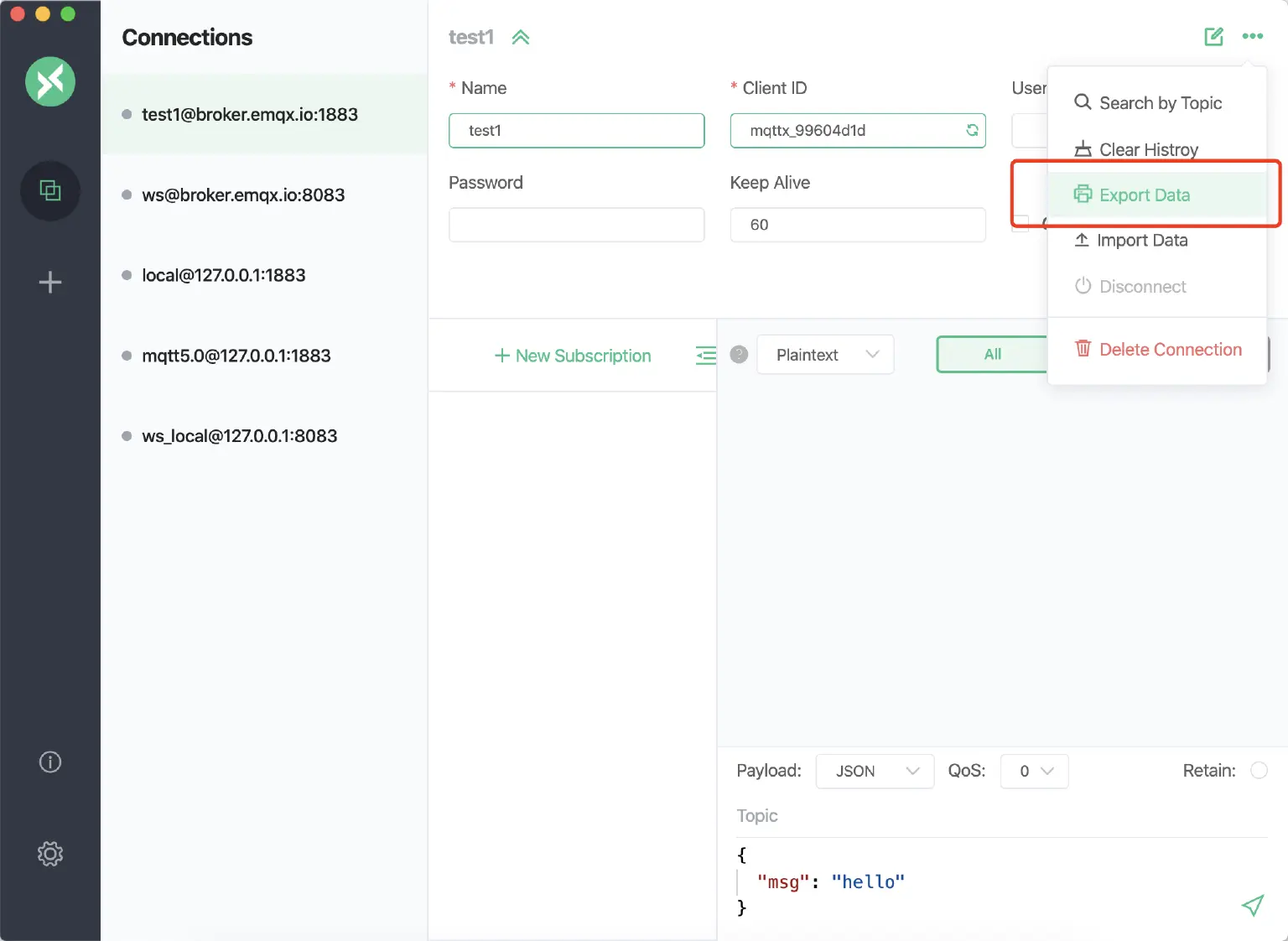Image resolution: width=1288 pixels, height=941 pixels.
Task: Regenerate the Client ID with refresh icon
Action: click(x=972, y=130)
